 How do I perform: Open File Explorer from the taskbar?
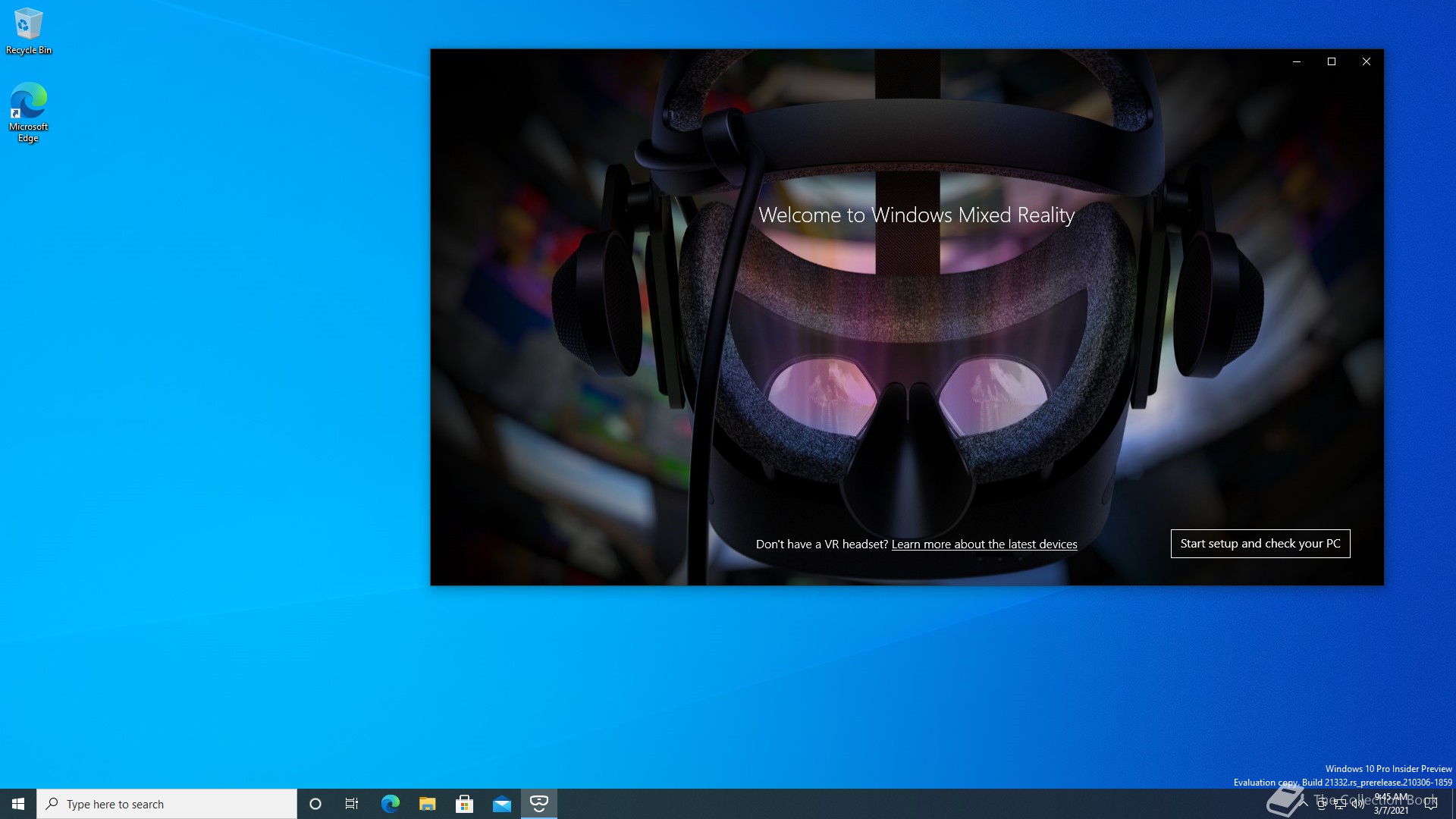pyautogui.click(x=428, y=804)
